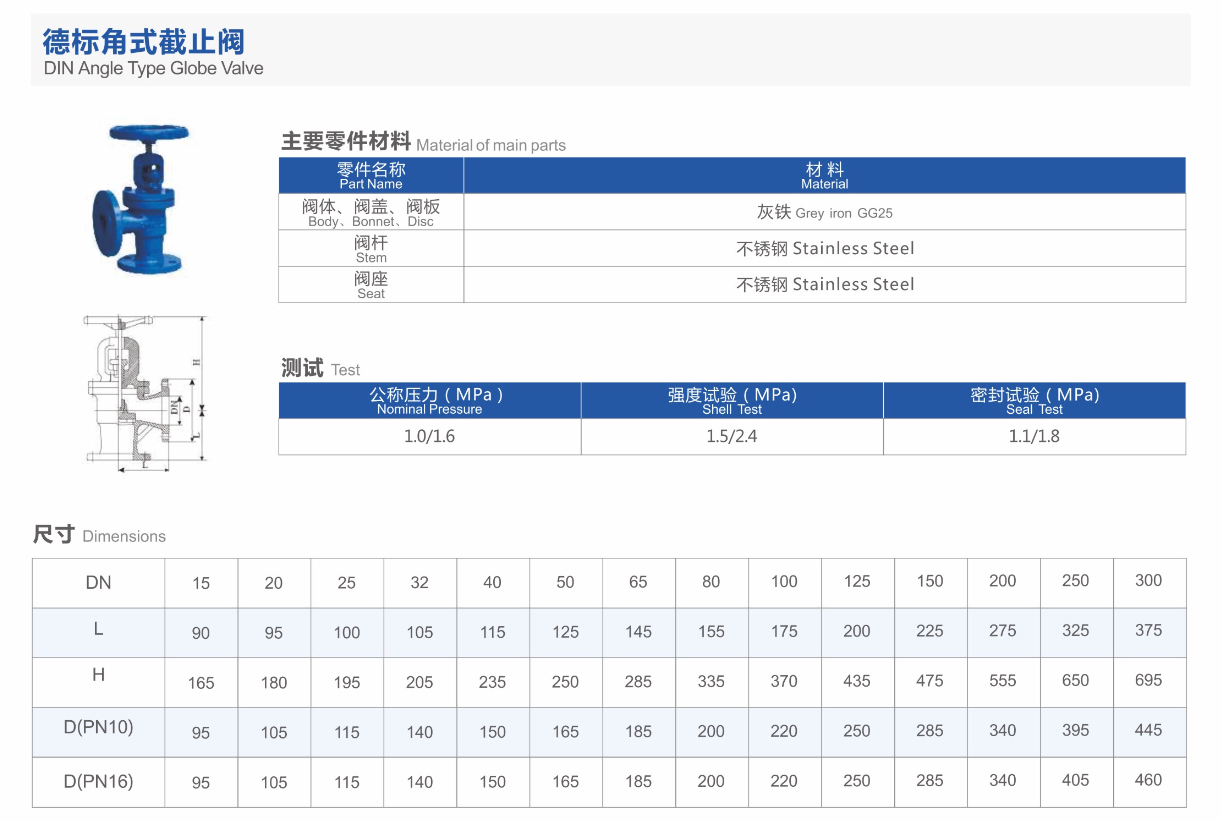Click the 'Seal Test' header cell
The width and height of the screenshot is (1221, 821).
1034,400
